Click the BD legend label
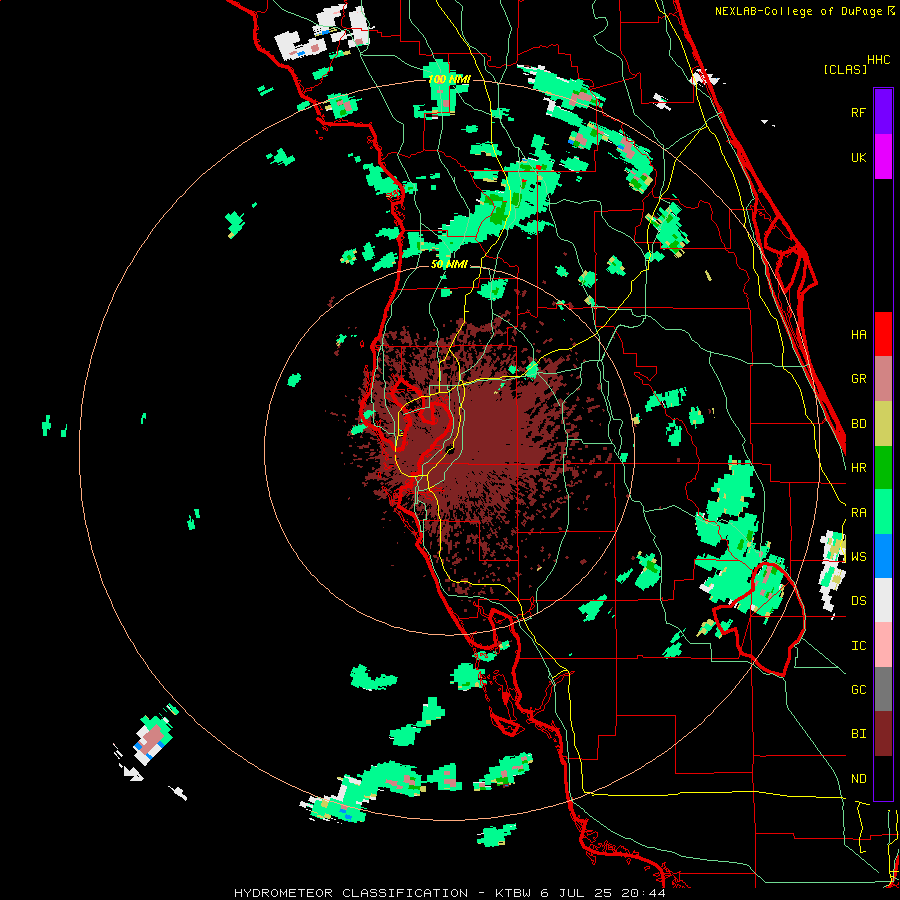Viewport: 900px width, 900px height. [859, 424]
